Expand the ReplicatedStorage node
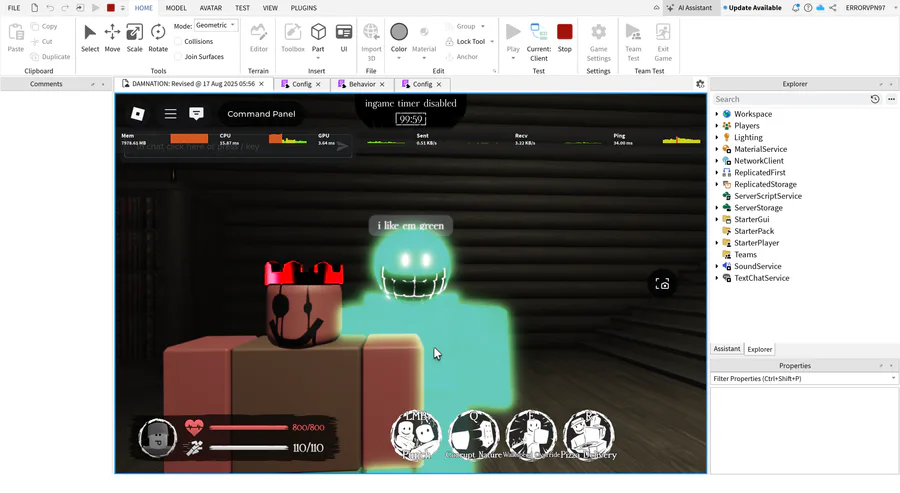The width and height of the screenshot is (900, 493). tap(716, 184)
